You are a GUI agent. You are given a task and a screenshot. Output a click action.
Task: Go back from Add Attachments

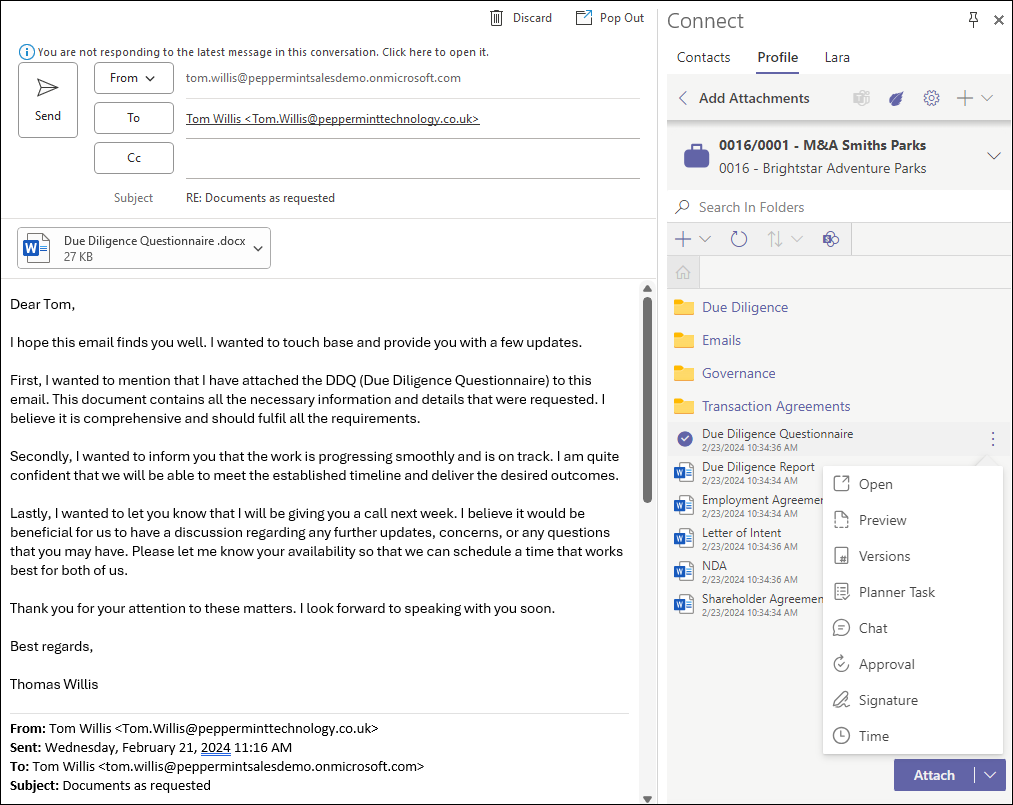[683, 98]
